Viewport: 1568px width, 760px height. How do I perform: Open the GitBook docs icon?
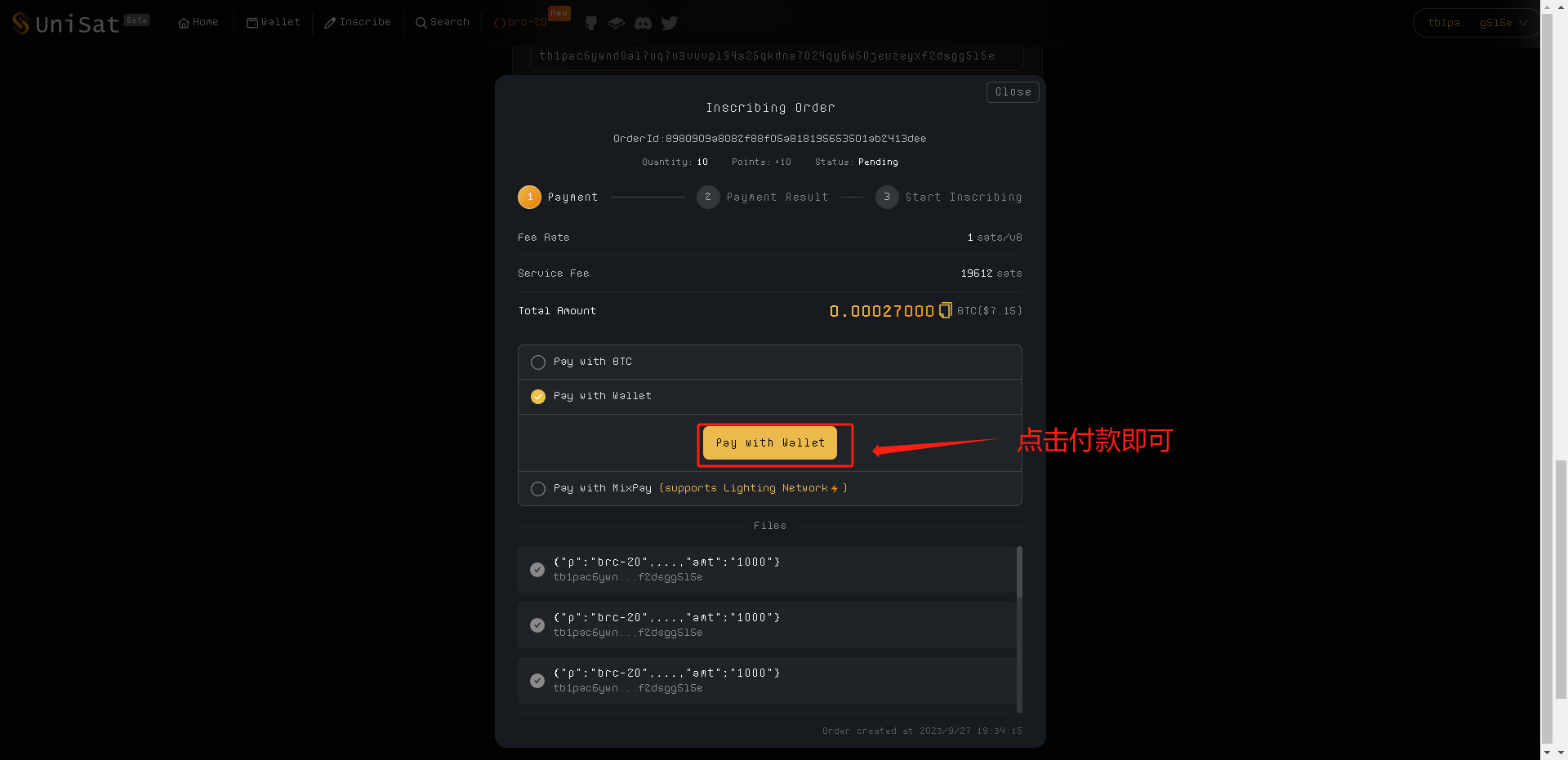(617, 23)
